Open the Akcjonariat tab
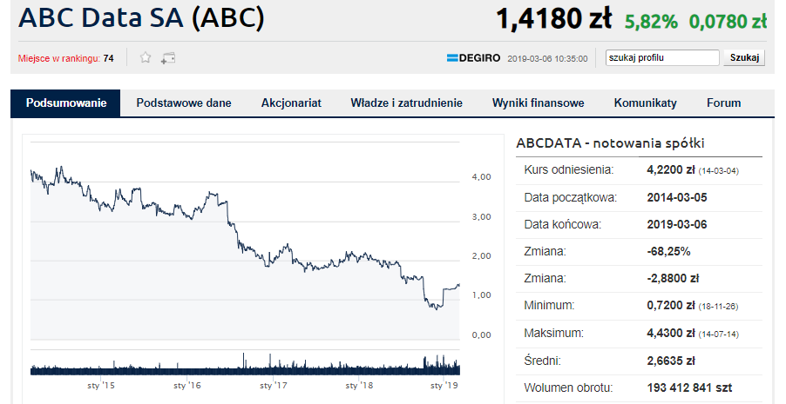This screenshot has height=404, width=786. [291, 103]
